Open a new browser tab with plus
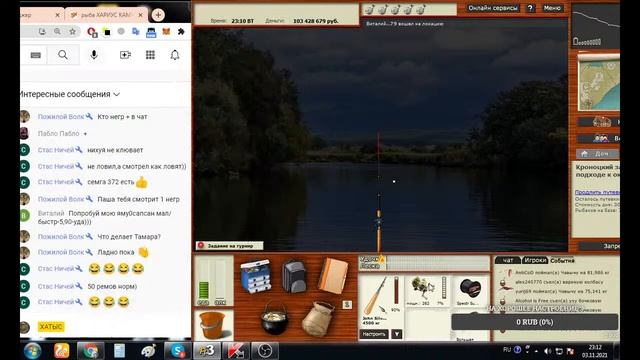Viewport: 640px width, 360px height. point(158,15)
